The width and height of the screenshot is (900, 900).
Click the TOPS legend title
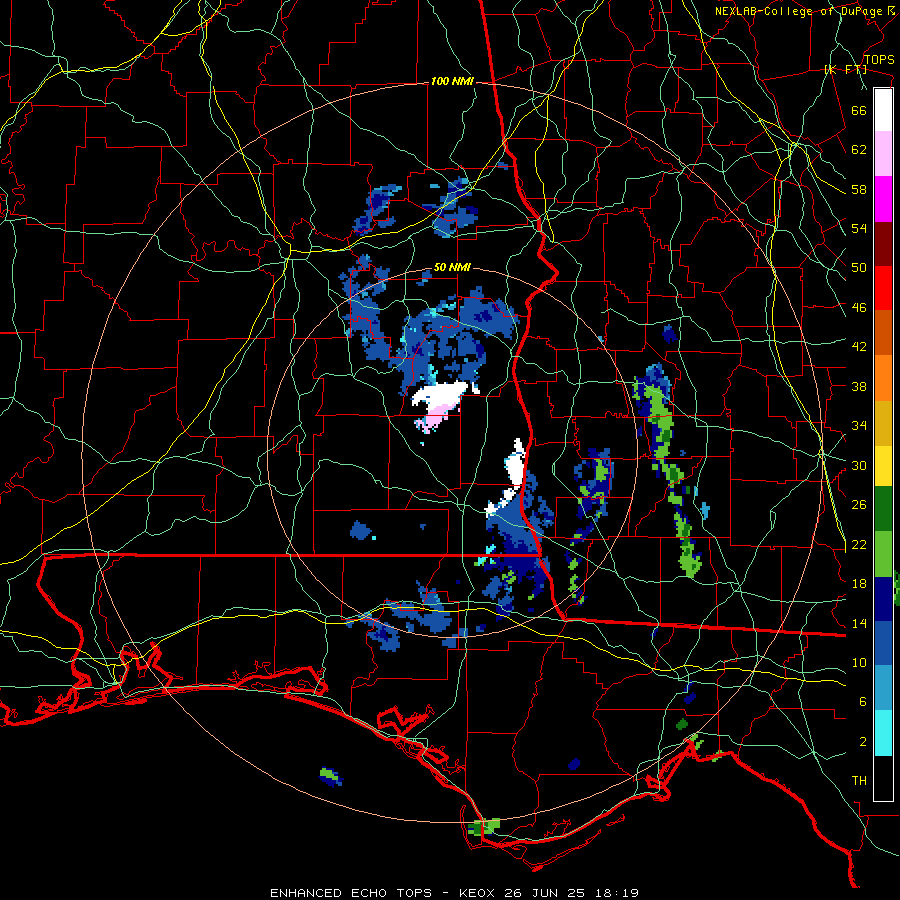pyautogui.click(x=879, y=59)
